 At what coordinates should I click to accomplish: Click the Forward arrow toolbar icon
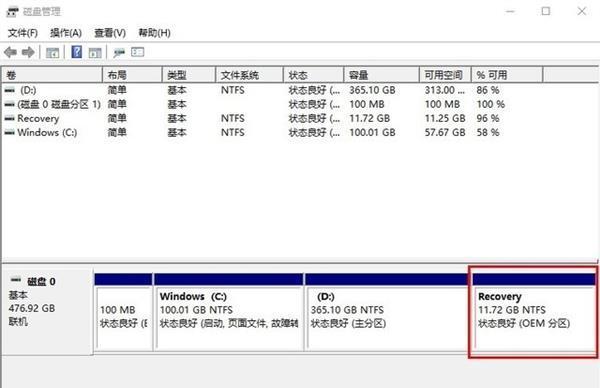point(28,52)
